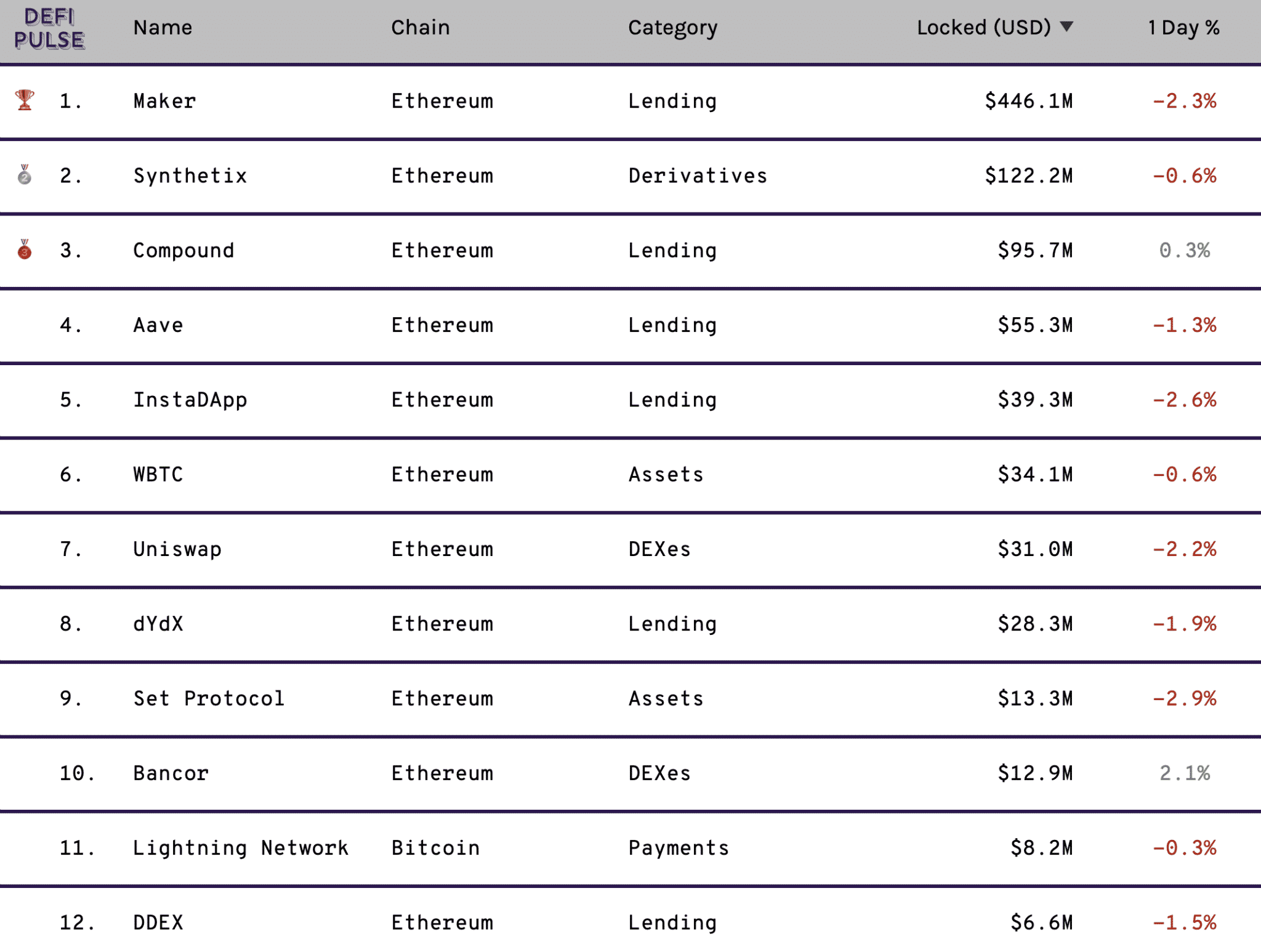Click the $446.1M locked value for Maker
1261x952 pixels.
coord(1029,101)
